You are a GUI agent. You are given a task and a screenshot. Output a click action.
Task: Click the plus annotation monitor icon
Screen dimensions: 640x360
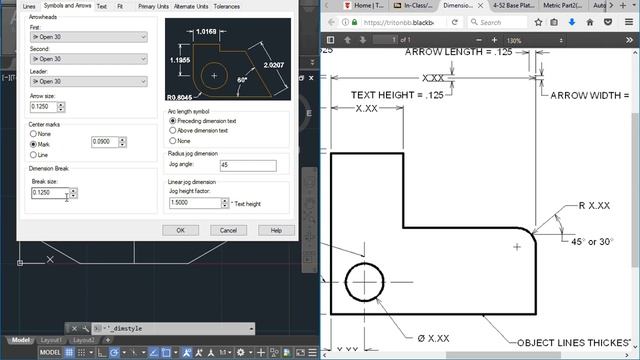tap(261, 352)
